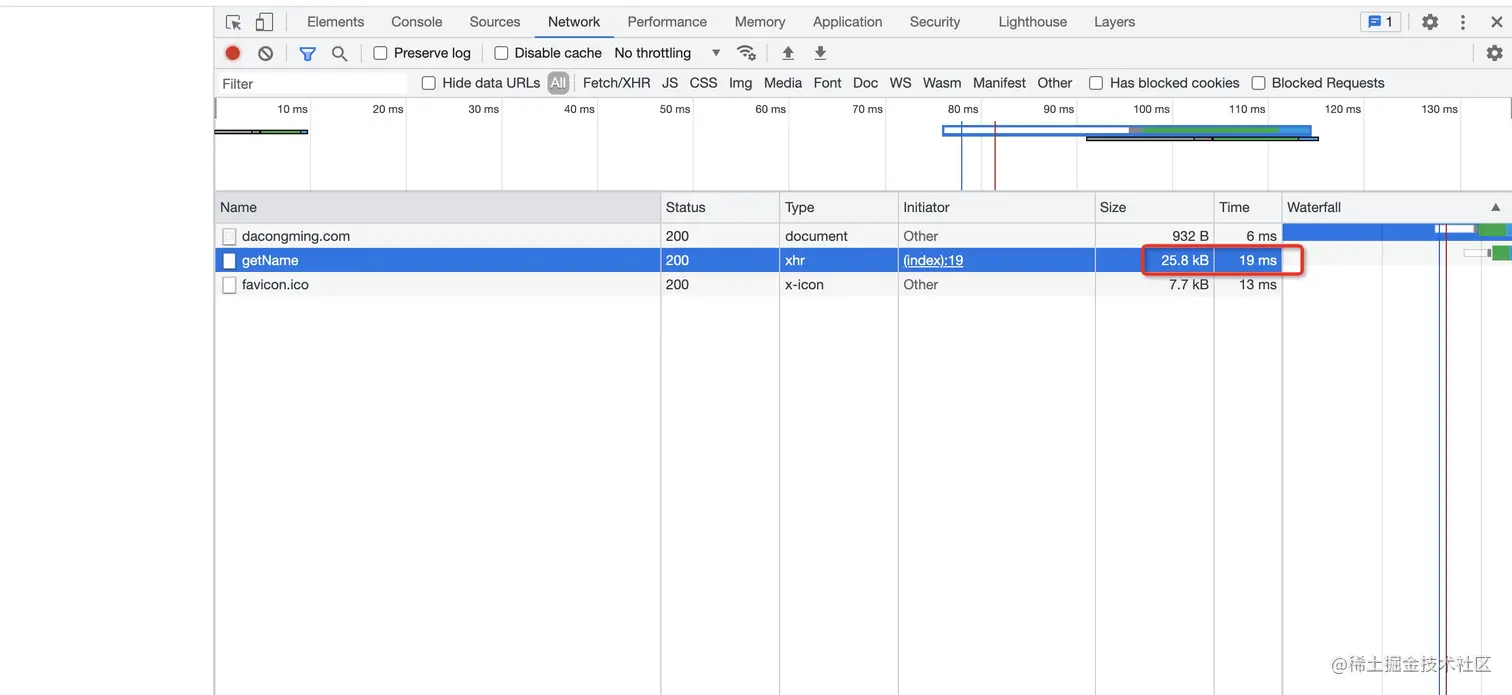The image size is (1512, 695).
Task: Click the Filter text input
Action: [x=312, y=84]
